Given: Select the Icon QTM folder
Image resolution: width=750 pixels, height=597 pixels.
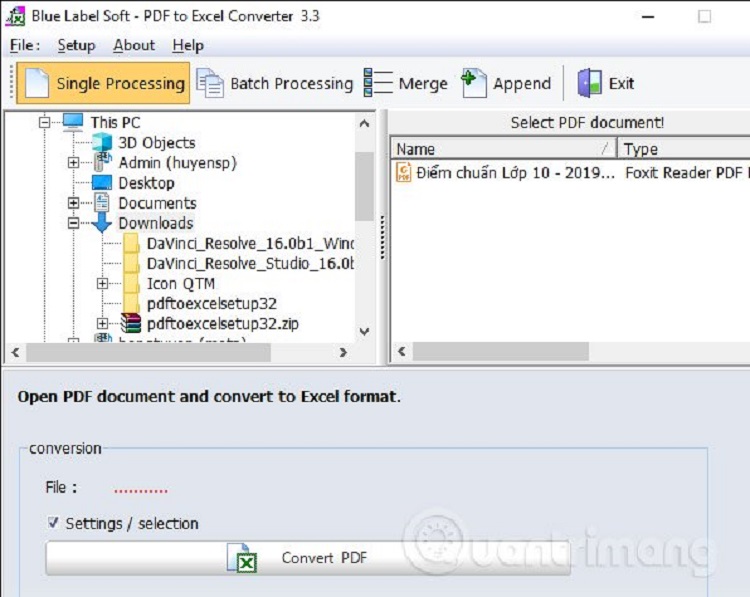Looking at the screenshot, I should coord(181,283).
